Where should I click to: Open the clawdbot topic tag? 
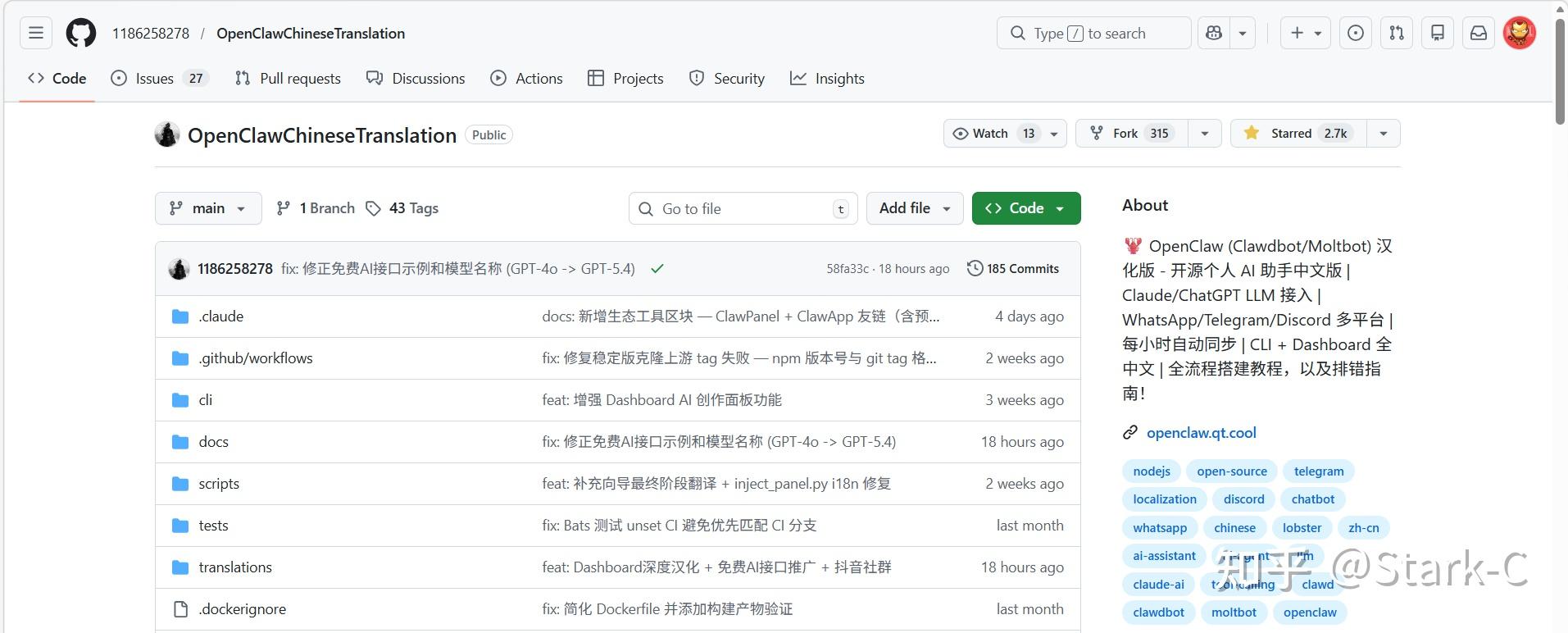pyautogui.click(x=1158, y=613)
